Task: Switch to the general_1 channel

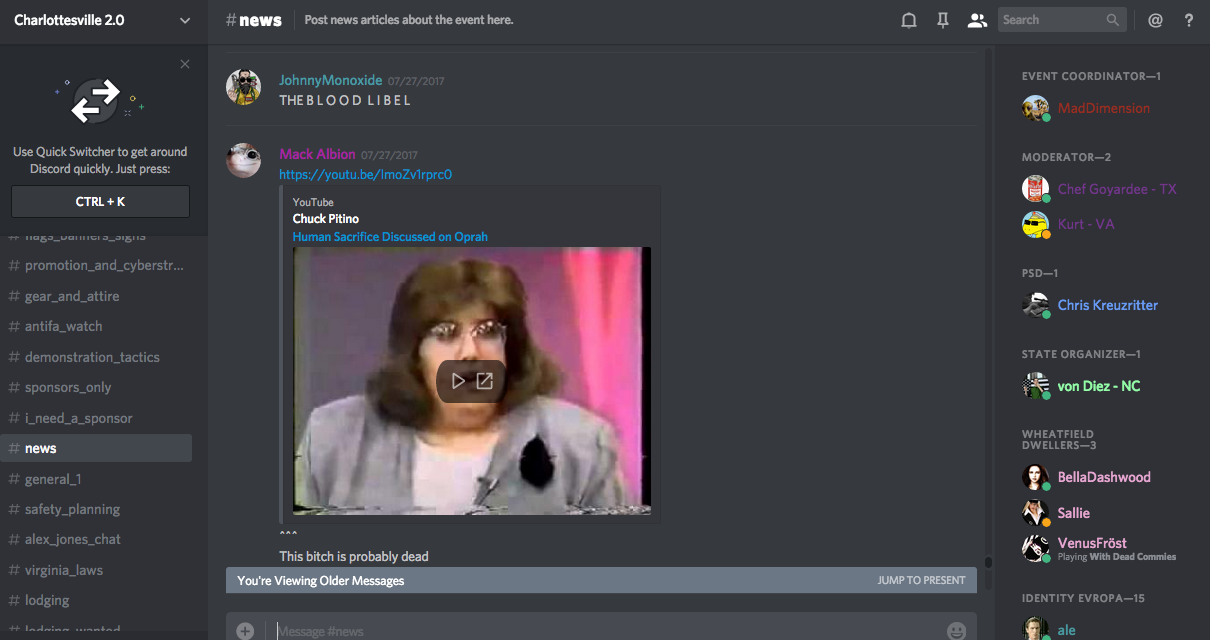Action: [x=53, y=479]
